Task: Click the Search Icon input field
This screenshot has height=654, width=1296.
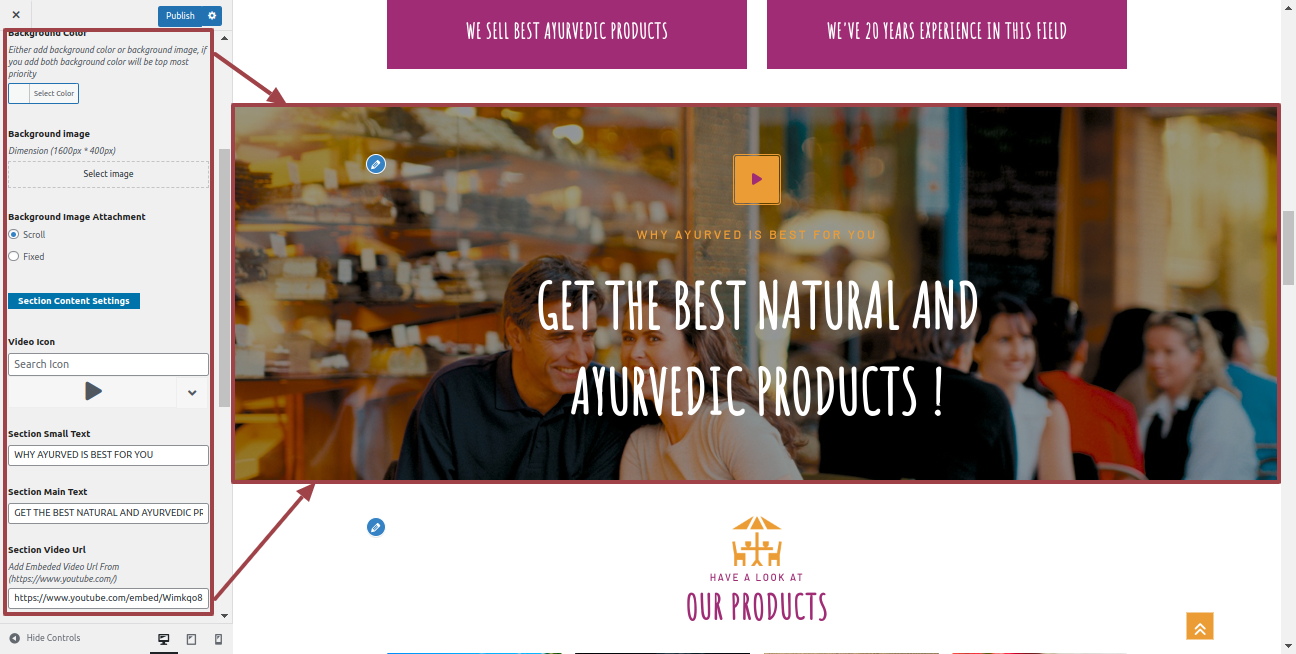Action: (x=108, y=364)
